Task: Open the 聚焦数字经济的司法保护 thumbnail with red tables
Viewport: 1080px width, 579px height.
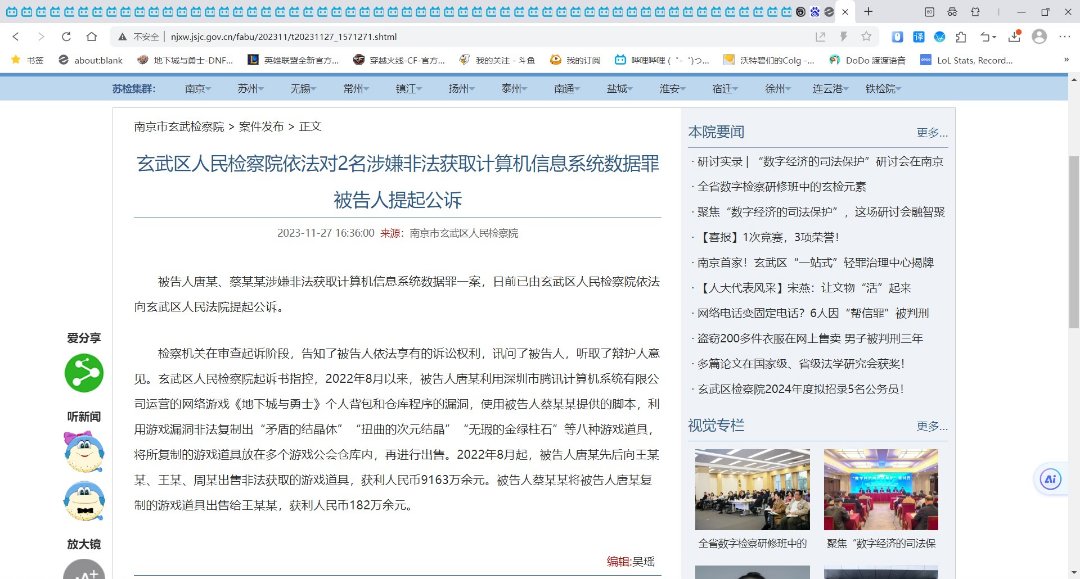Action: (x=881, y=489)
